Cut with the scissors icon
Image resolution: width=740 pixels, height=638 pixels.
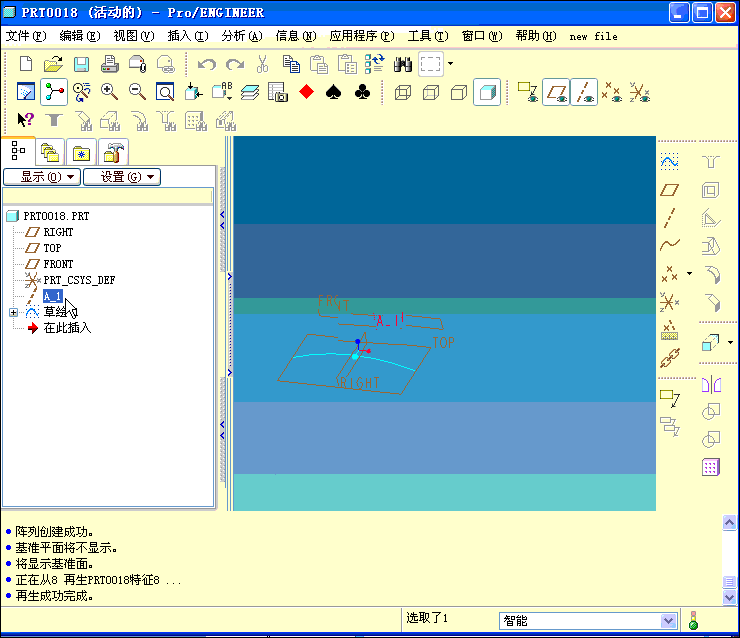[262, 64]
